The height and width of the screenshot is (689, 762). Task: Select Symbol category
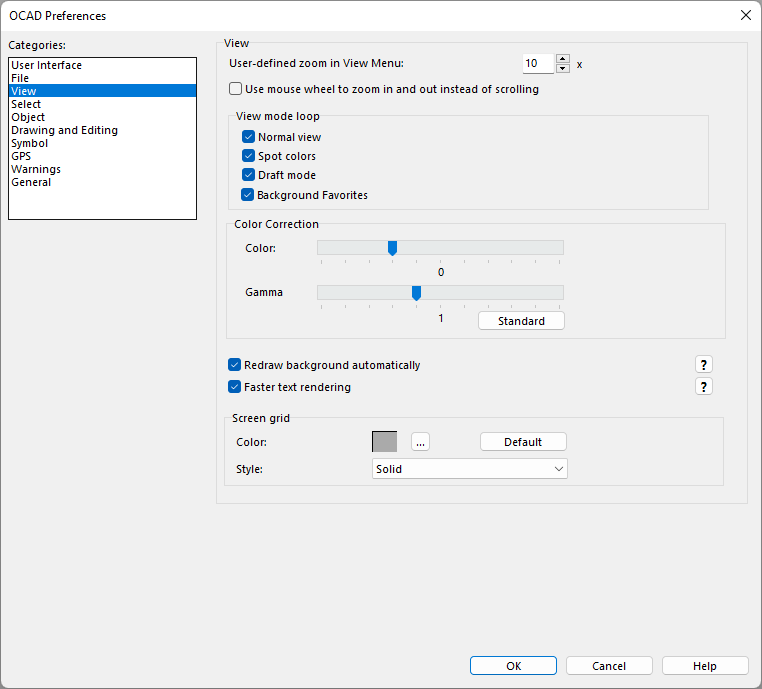click(103, 143)
